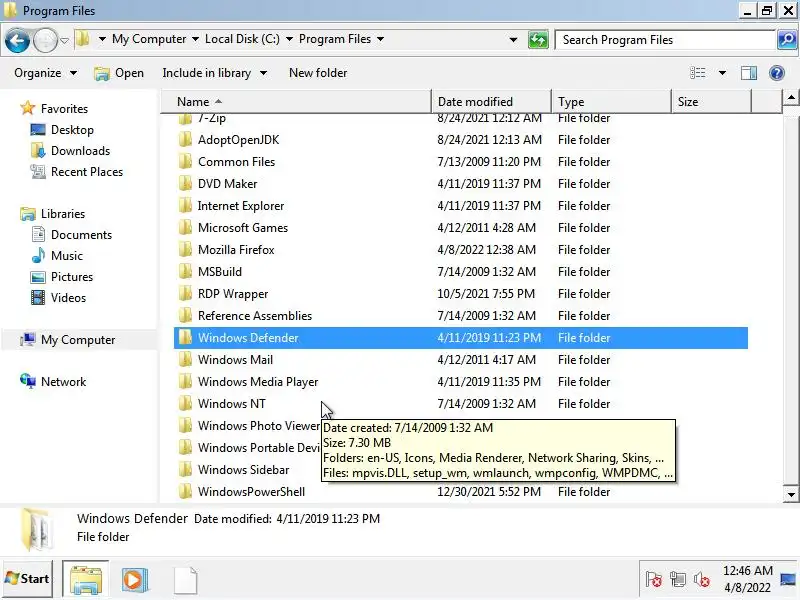Click the scrollbar up arrow
The width and height of the screenshot is (800, 600).
point(791,97)
